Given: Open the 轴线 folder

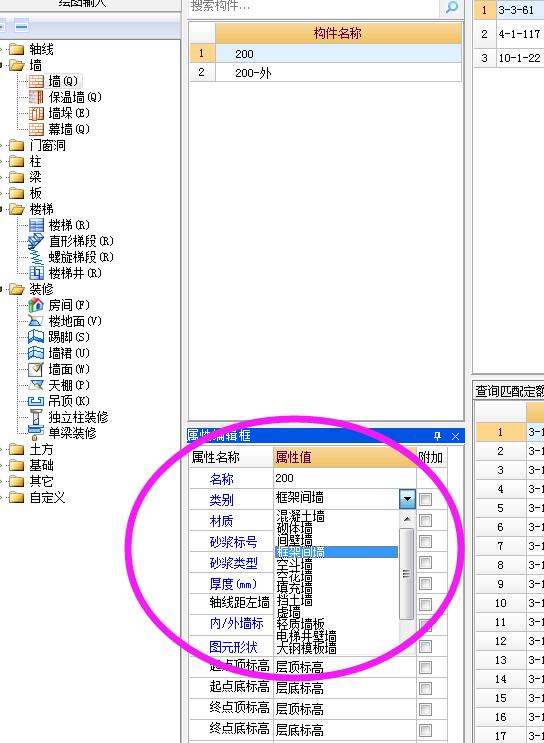Looking at the screenshot, I should pyautogui.click(x=17, y=49).
